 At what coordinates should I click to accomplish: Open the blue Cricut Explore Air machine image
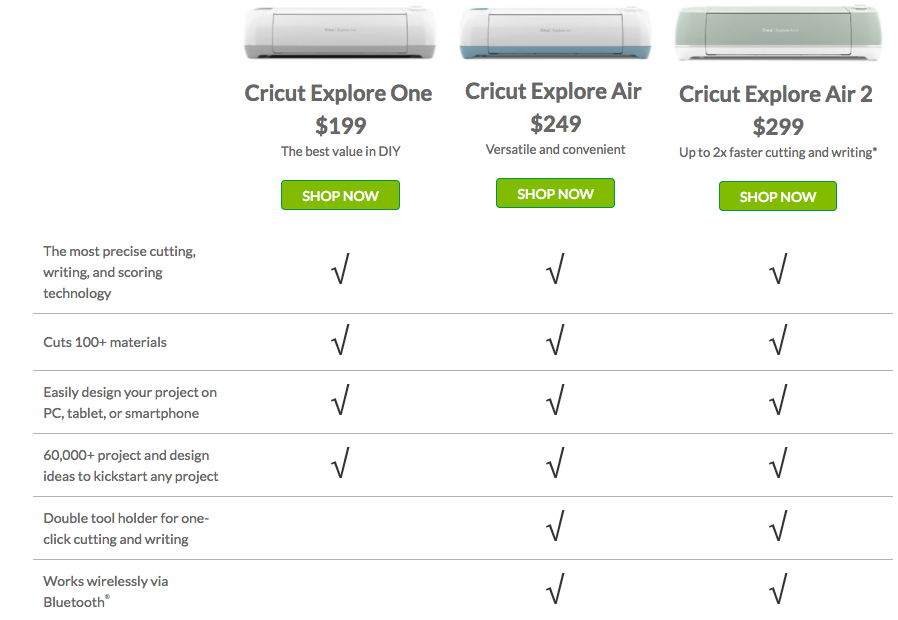(555, 33)
